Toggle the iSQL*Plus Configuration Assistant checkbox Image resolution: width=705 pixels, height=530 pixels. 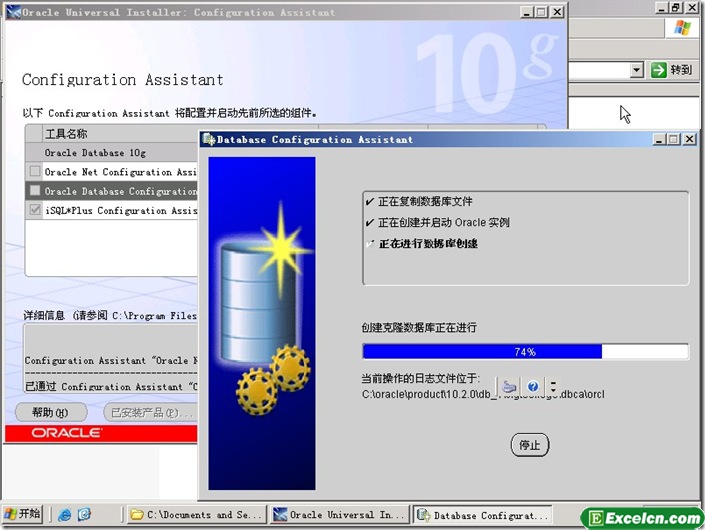[x=35, y=210]
